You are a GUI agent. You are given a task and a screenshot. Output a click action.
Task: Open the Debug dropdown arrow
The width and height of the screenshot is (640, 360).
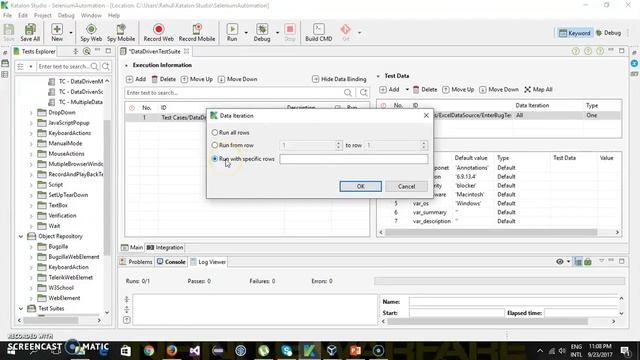tap(278, 33)
